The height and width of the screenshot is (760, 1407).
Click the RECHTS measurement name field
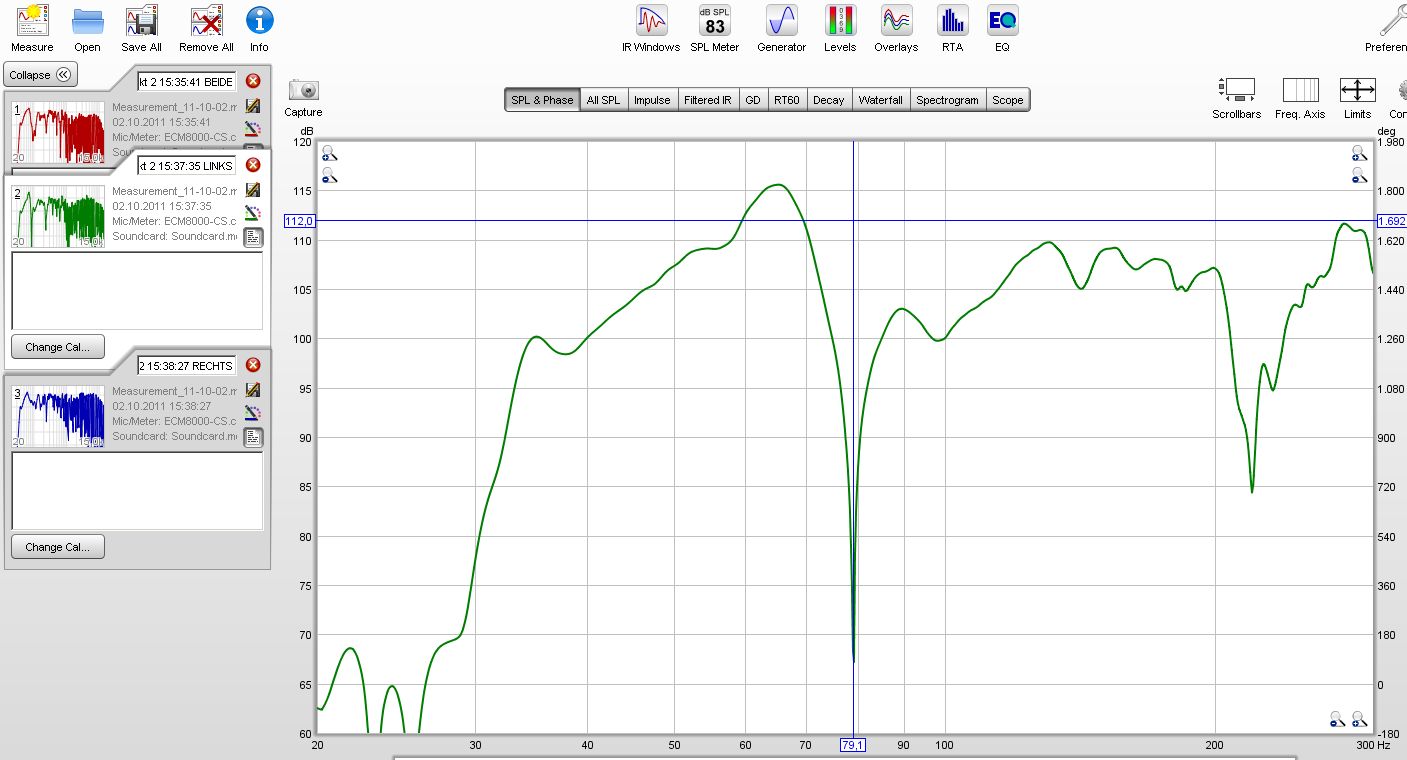pyautogui.click(x=186, y=365)
